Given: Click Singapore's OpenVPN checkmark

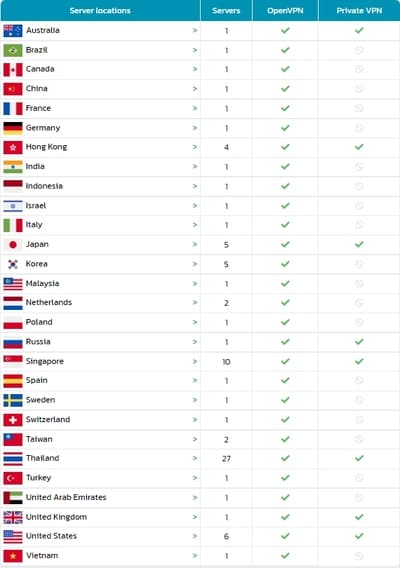Looking at the screenshot, I should (x=285, y=361).
